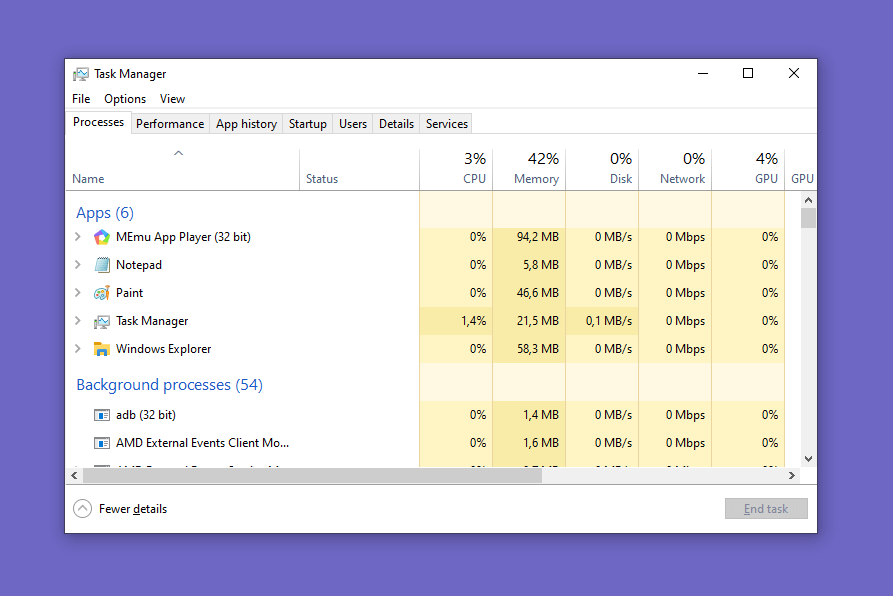This screenshot has height=596, width=893.
Task: Click the End task button
Action: tap(766, 508)
